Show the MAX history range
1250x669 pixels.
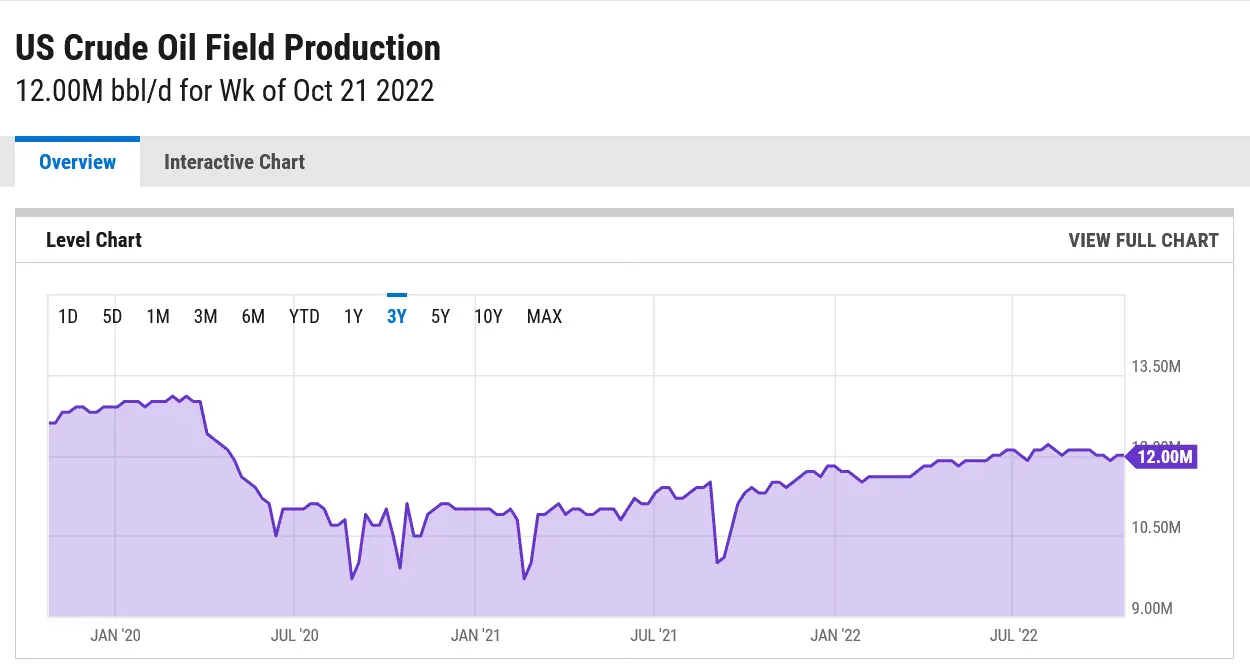click(544, 317)
